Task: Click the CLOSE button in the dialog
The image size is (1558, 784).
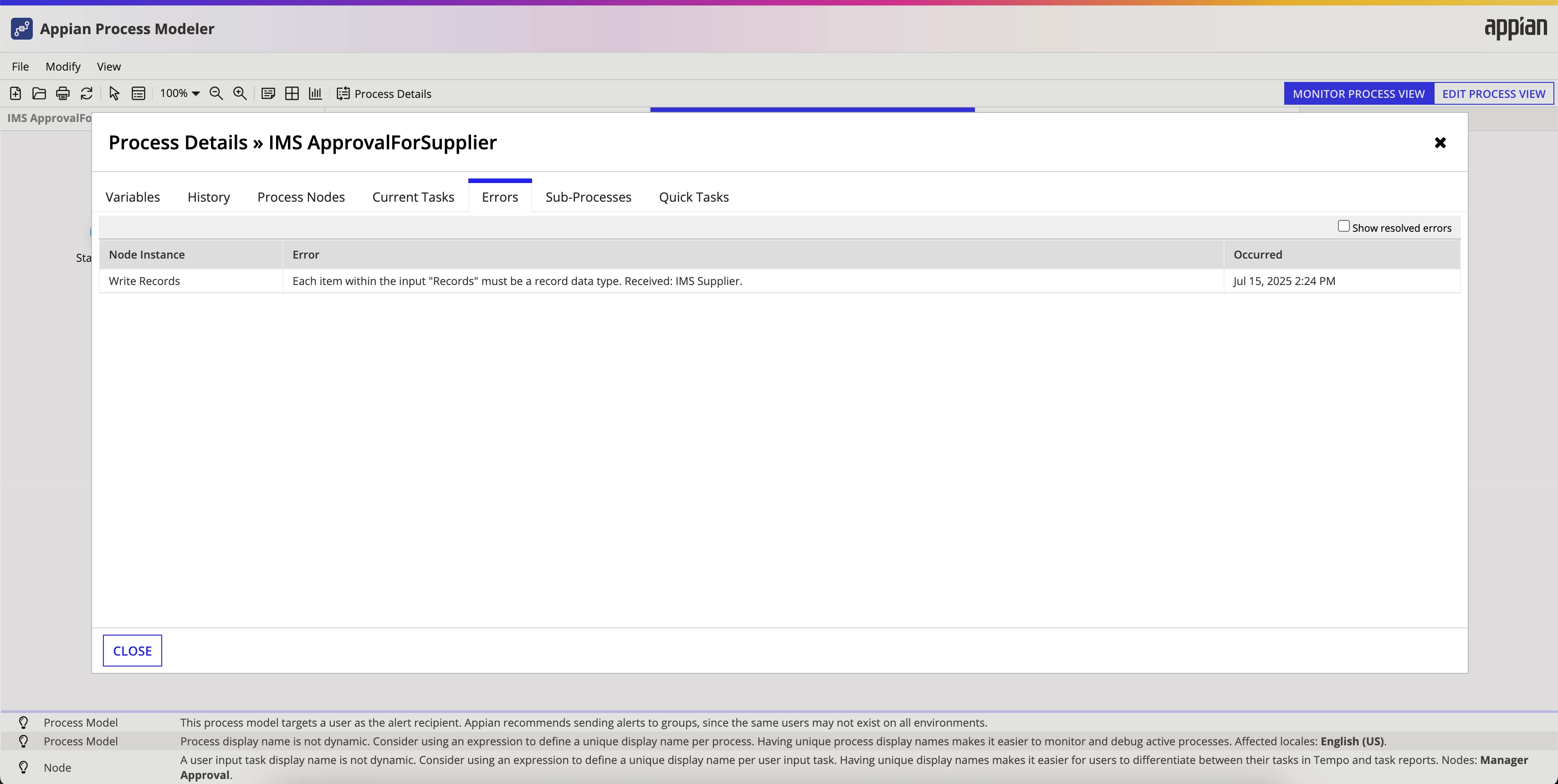Action: coord(133,651)
